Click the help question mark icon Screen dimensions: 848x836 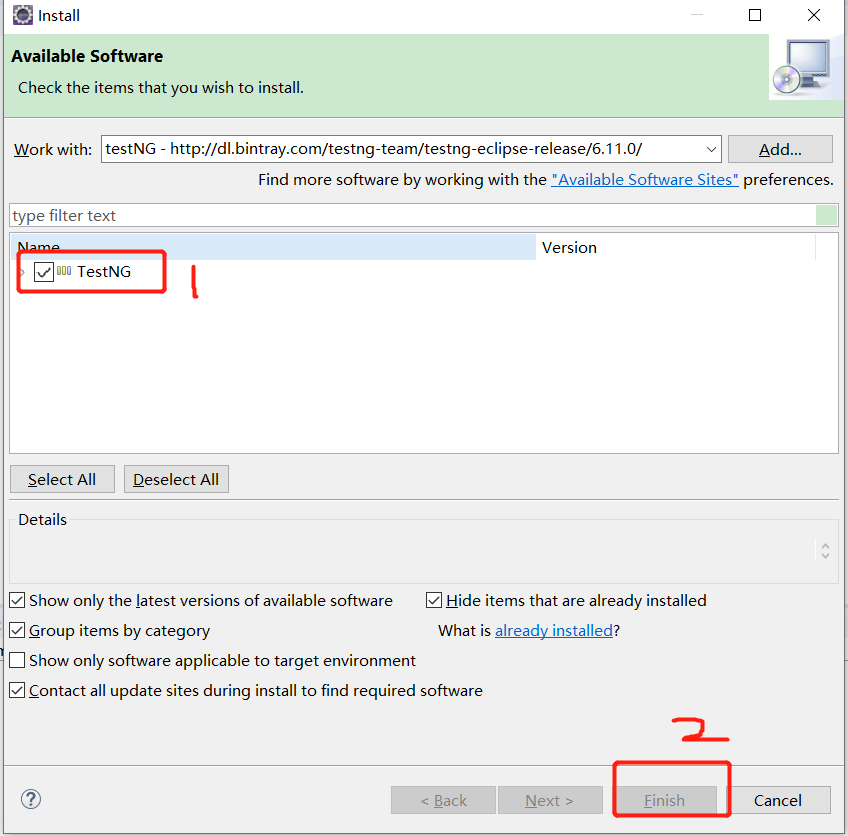(x=31, y=799)
